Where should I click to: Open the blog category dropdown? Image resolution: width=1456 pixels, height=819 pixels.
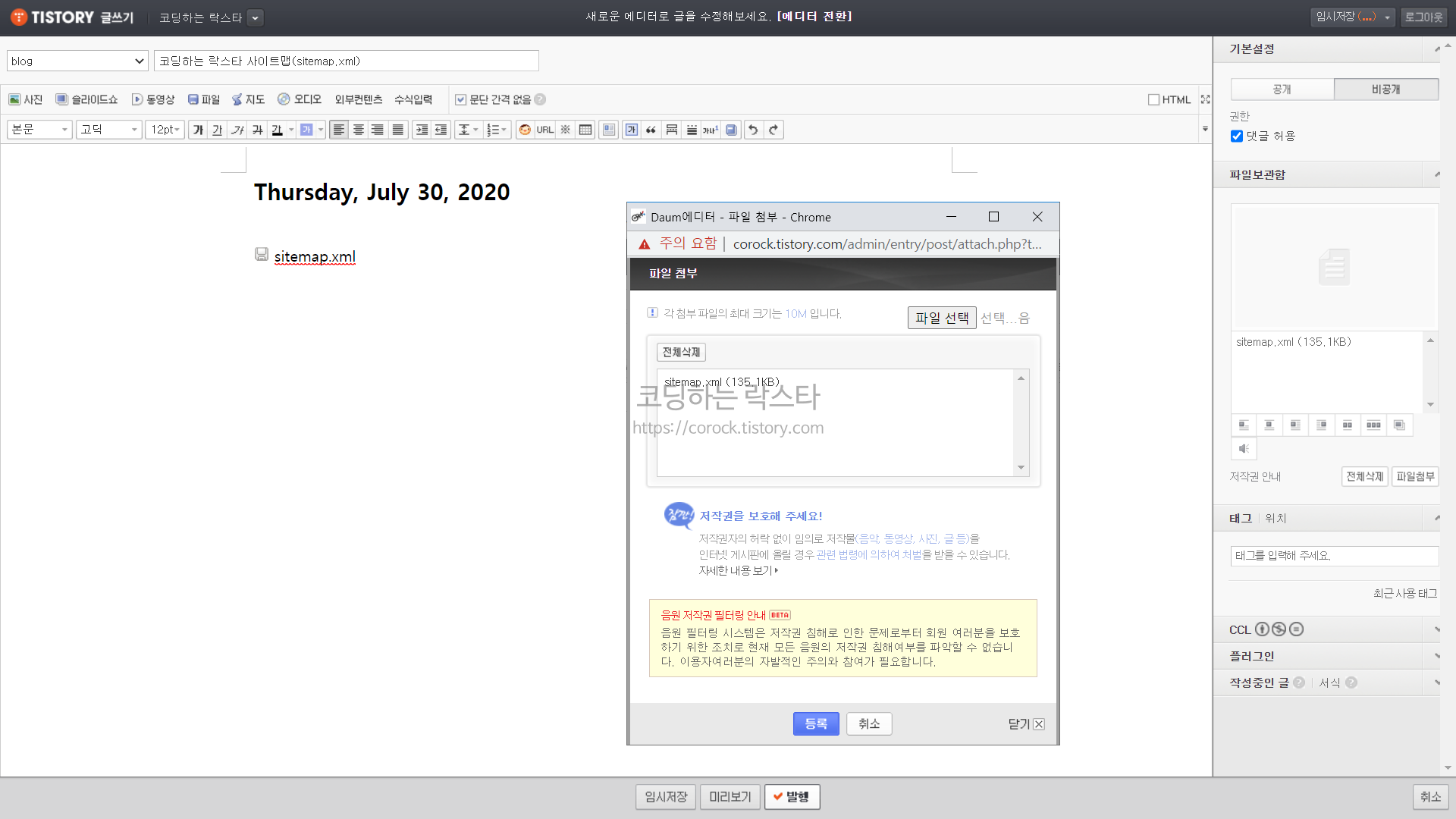tap(77, 61)
